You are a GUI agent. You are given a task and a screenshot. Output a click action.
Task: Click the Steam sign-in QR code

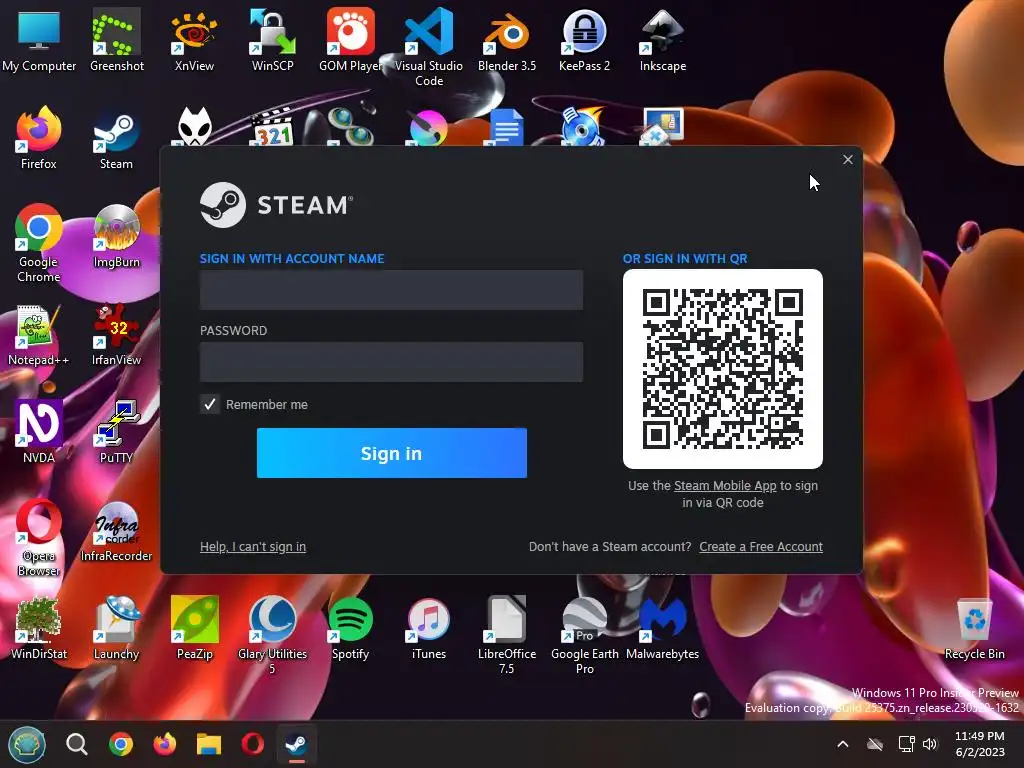(723, 369)
